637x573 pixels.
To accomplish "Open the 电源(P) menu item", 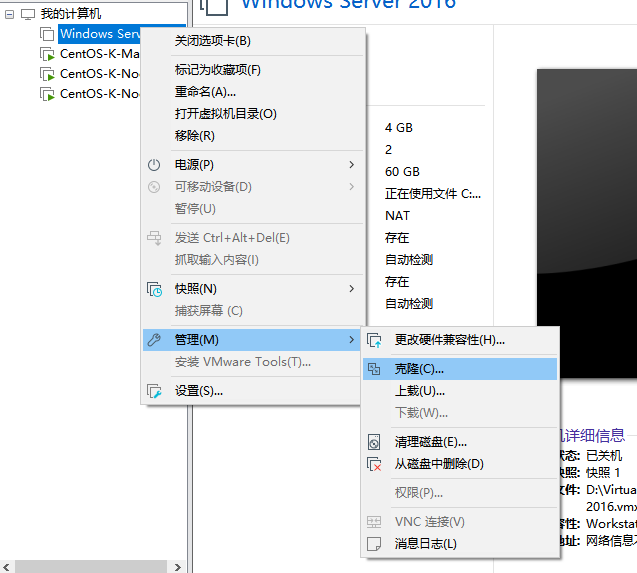I will tap(252, 165).
